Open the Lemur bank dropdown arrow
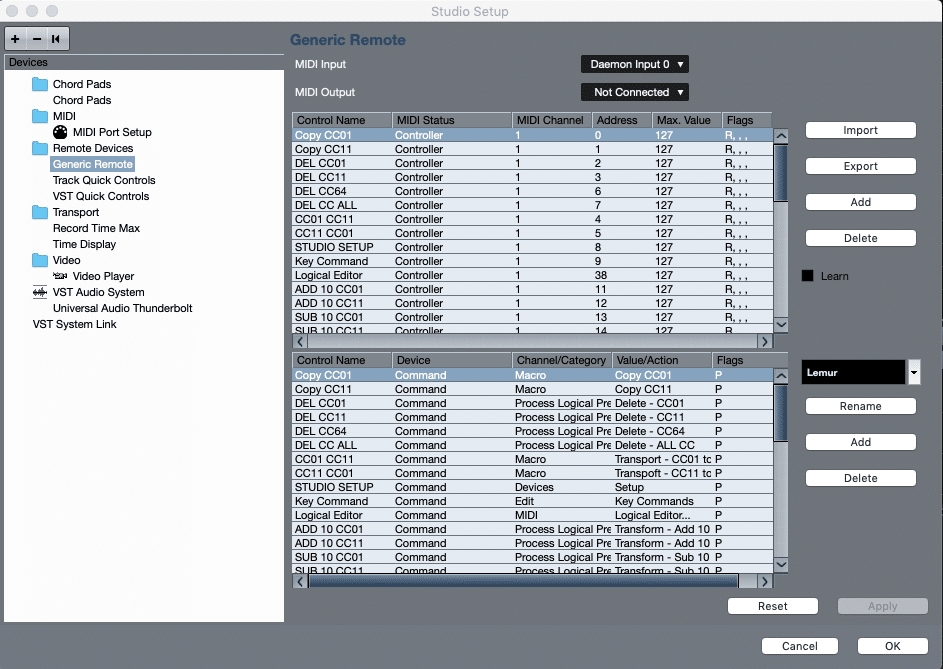The image size is (943, 669). click(914, 372)
